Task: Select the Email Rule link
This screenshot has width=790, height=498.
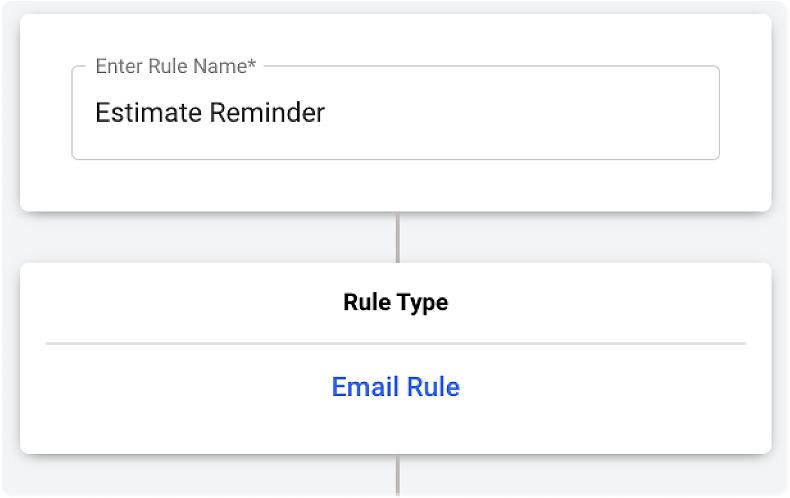Action: pos(396,387)
